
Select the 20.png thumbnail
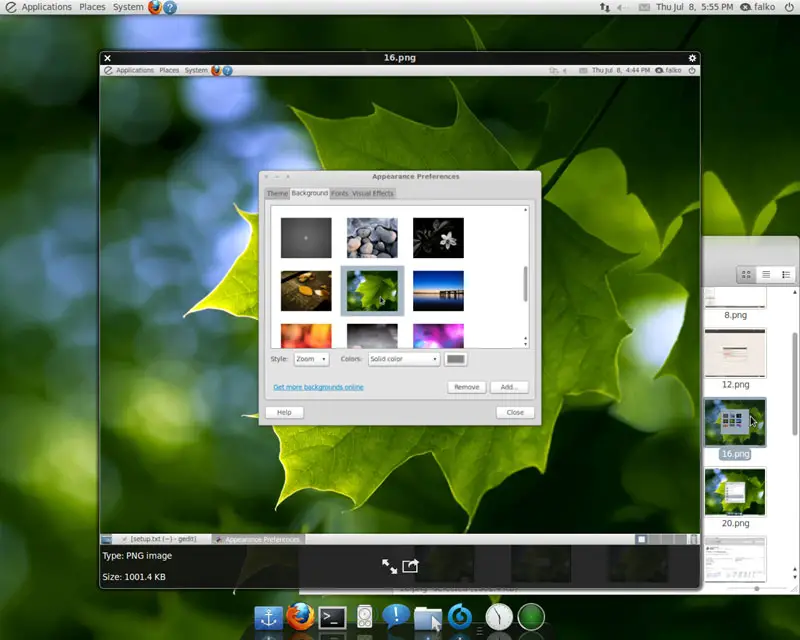tap(735, 492)
